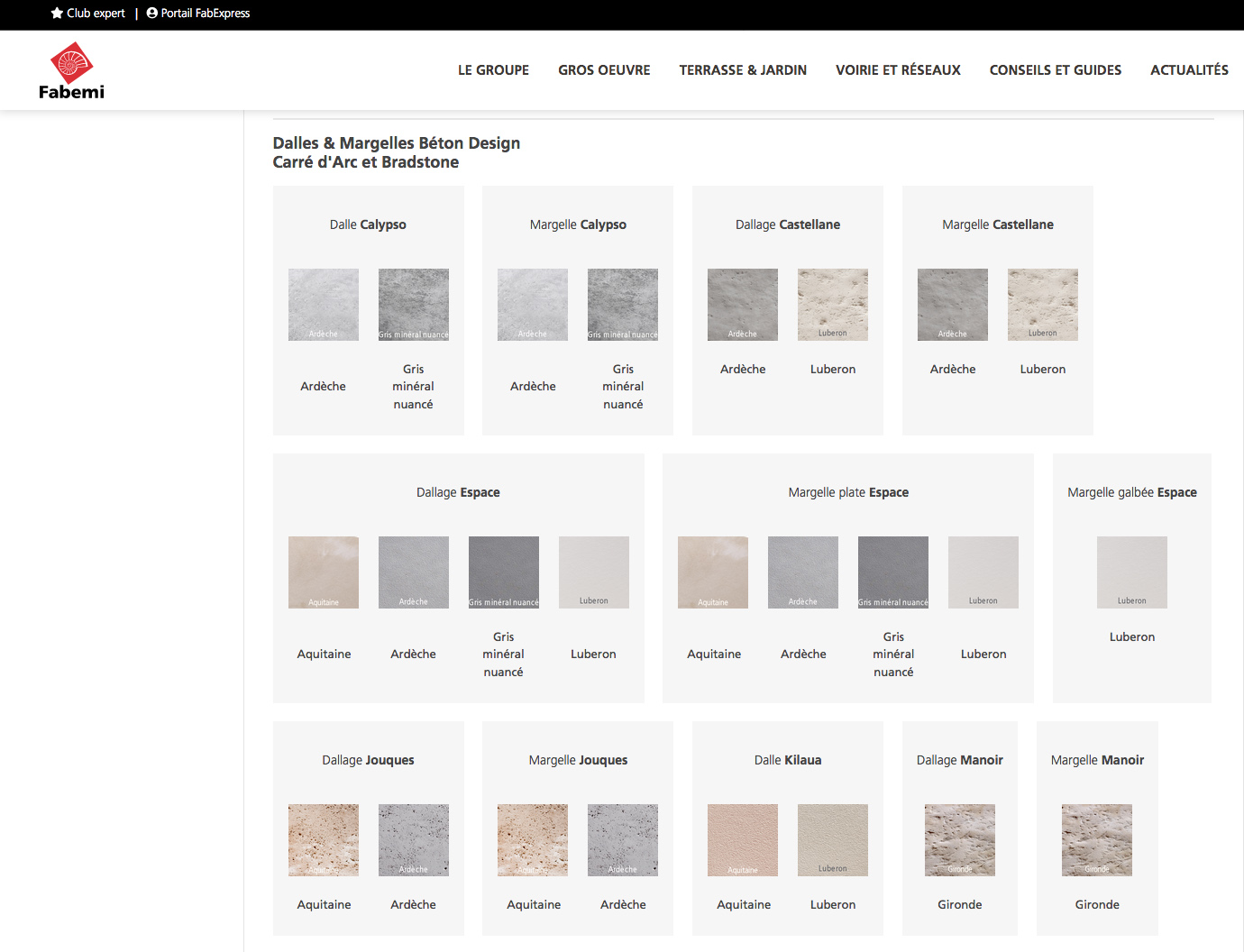1244x952 pixels.
Task: Click the Margelle galbée Espace title
Action: click(1132, 492)
